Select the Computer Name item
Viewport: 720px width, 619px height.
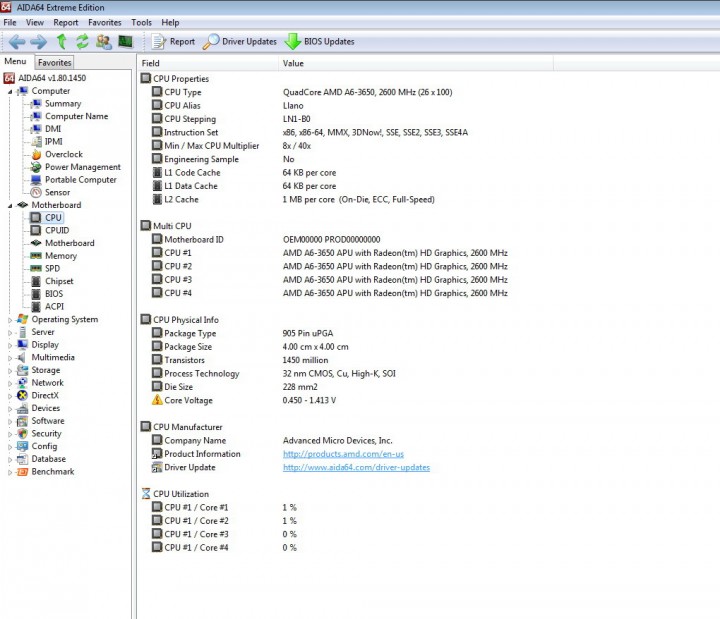point(76,116)
